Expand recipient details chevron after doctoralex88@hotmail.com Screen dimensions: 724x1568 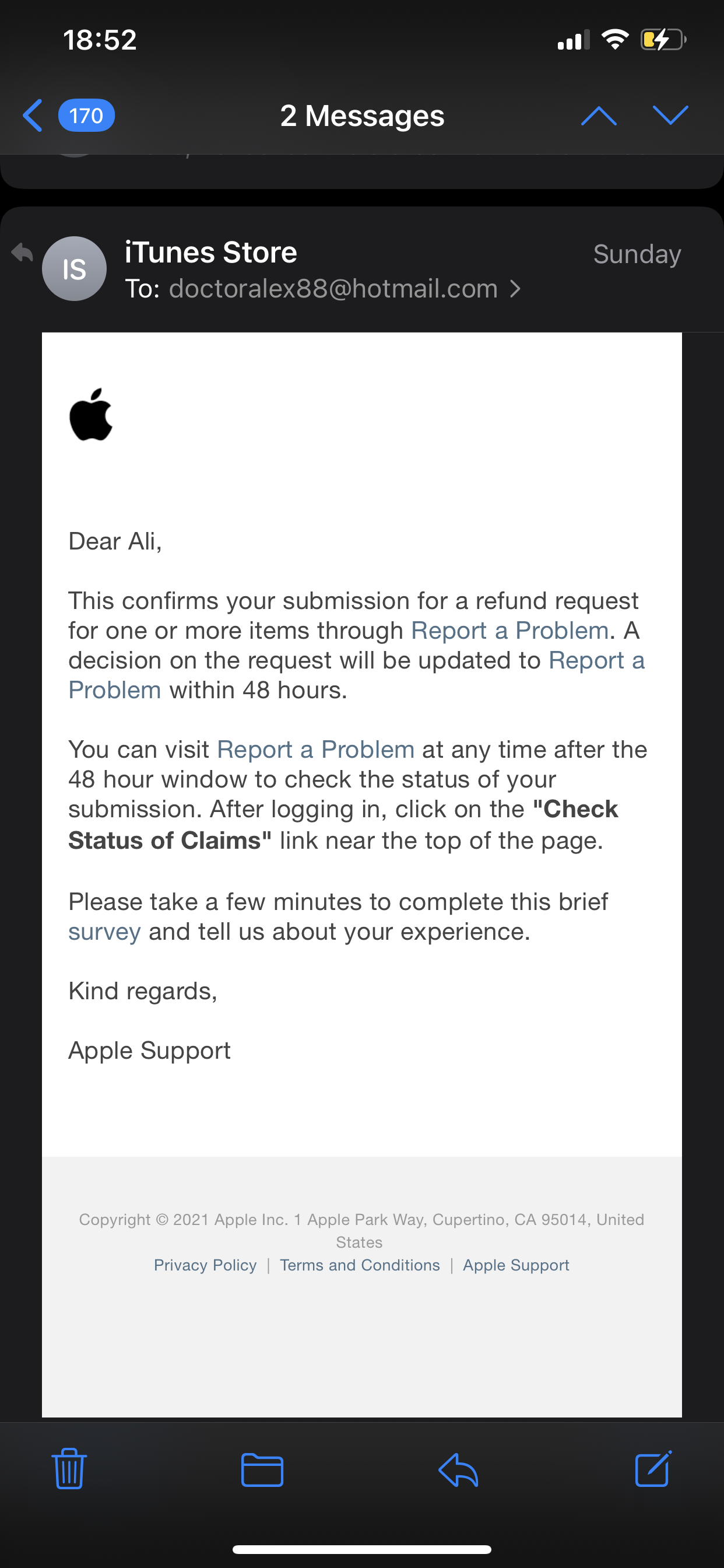click(x=515, y=289)
